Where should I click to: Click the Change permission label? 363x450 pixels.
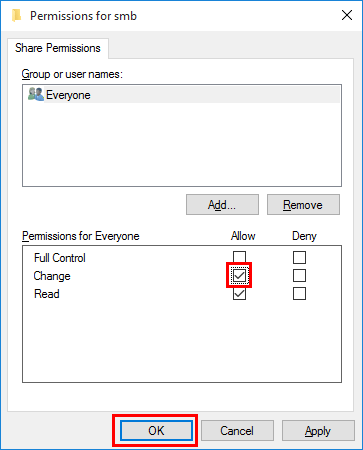(52, 276)
